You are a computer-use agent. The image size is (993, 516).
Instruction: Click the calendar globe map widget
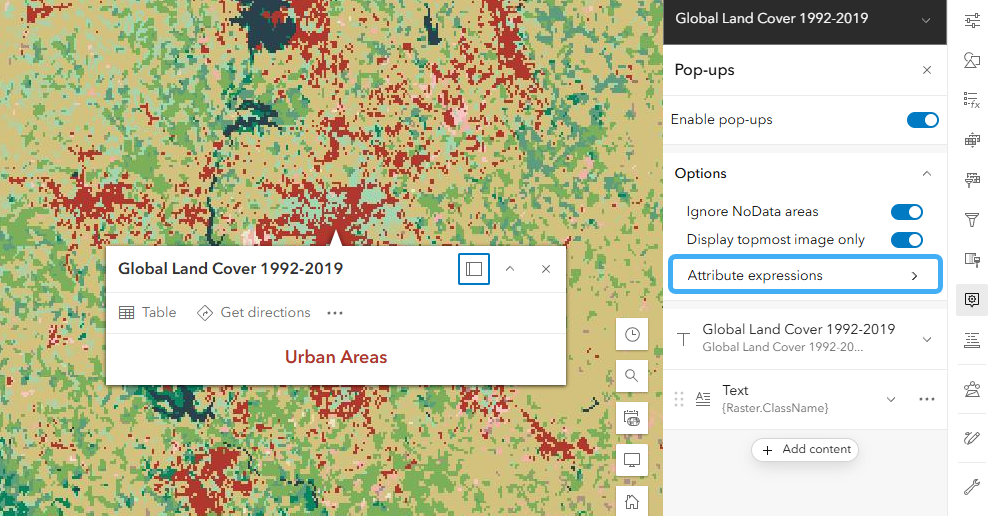[x=632, y=418]
